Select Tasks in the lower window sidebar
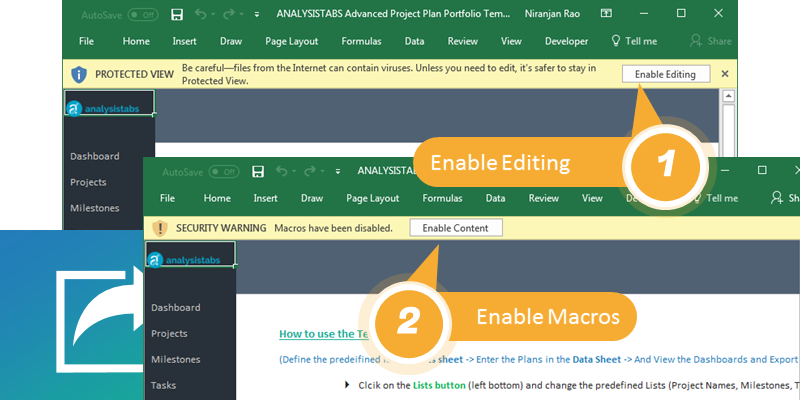Screen dimensions: 800x400 (165, 385)
